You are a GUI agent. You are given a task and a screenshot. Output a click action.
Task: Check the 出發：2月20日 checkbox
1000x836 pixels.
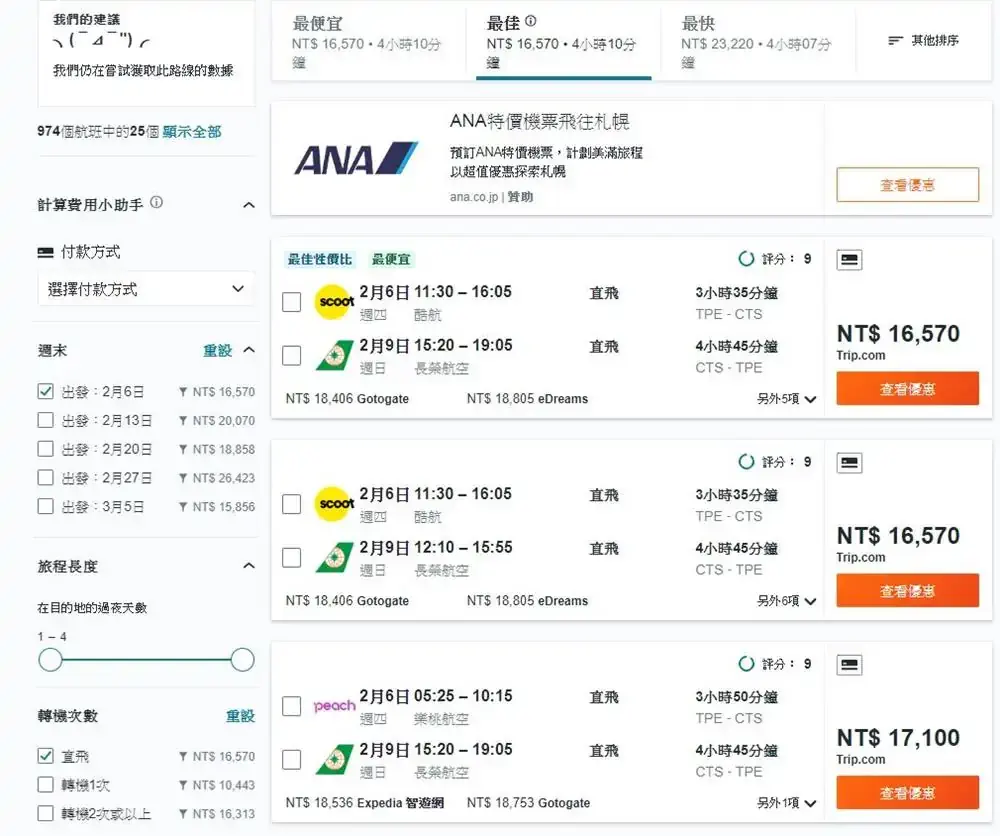45,449
